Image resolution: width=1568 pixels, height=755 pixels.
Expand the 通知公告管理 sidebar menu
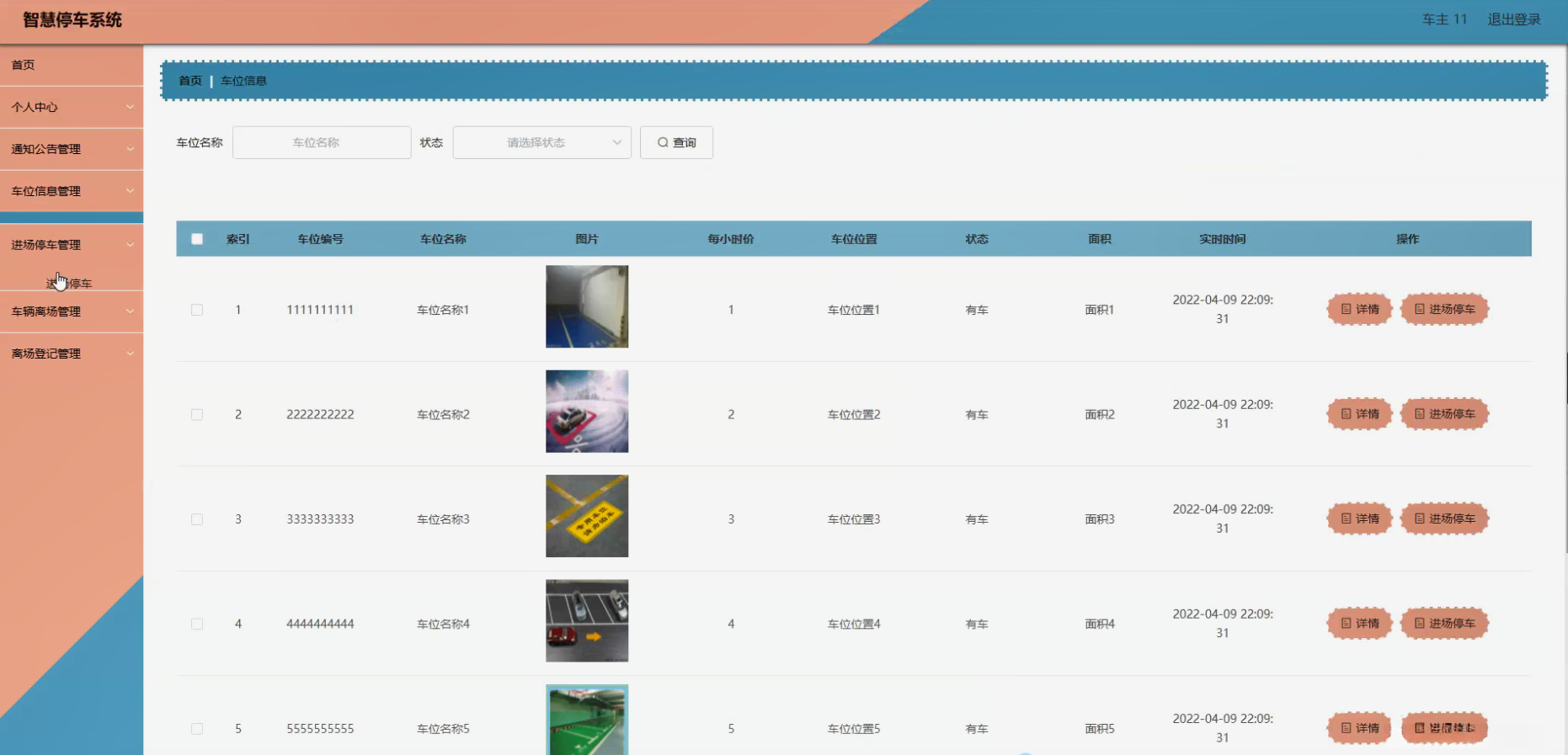(72, 149)
